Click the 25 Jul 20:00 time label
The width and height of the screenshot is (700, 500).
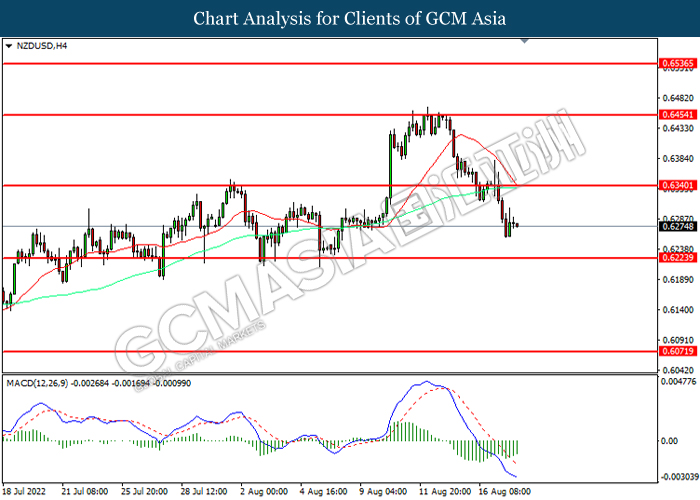click(145, 492)
